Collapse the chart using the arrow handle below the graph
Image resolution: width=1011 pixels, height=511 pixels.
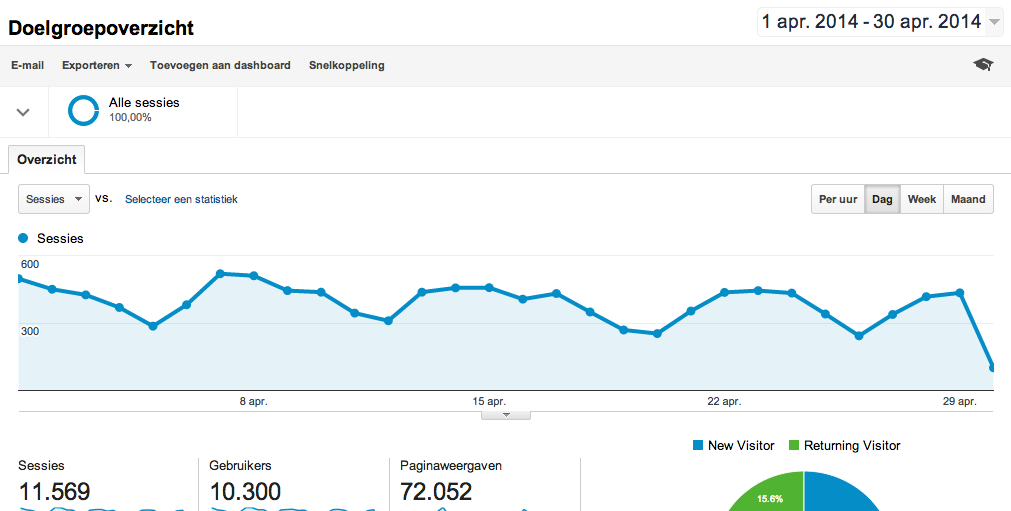pos(506,415)
